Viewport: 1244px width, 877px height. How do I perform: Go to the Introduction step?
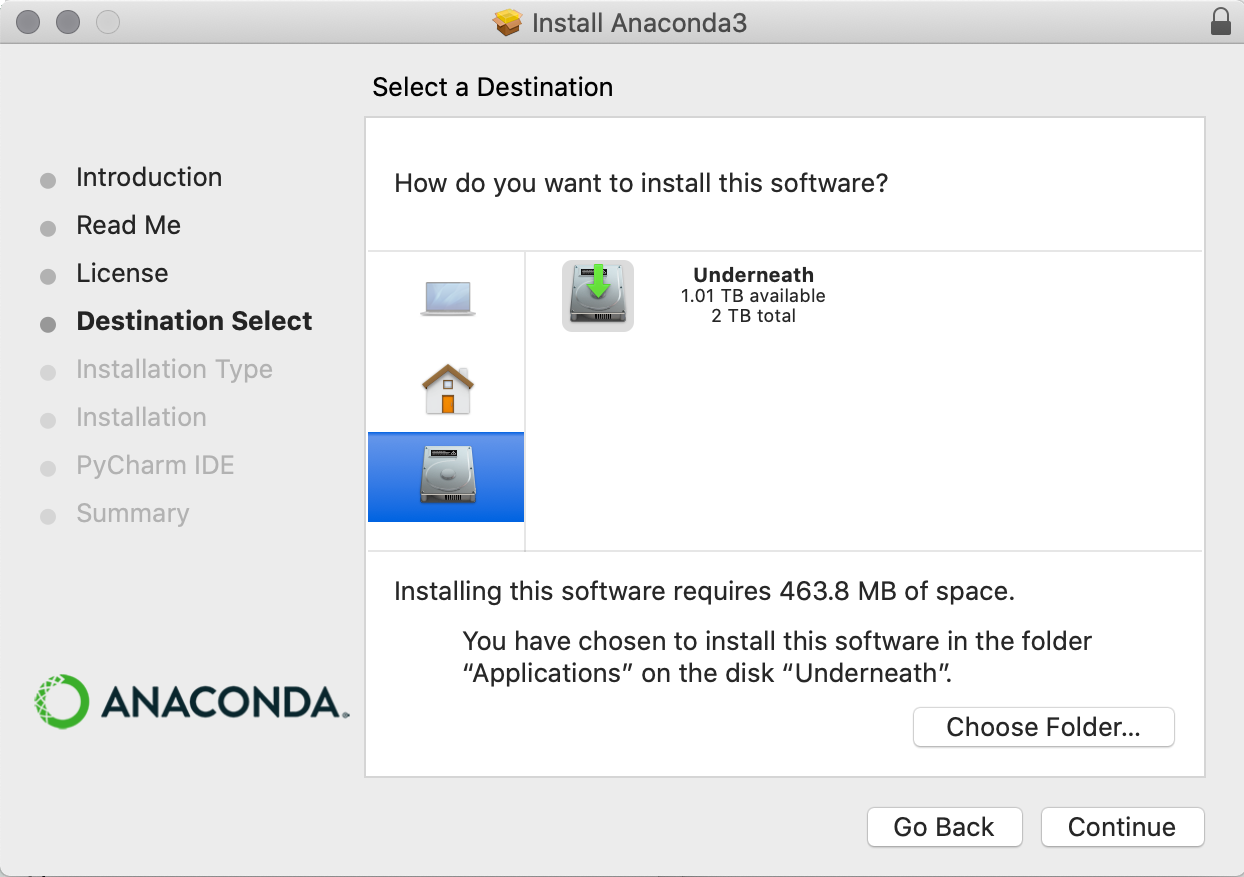point(149,177)
